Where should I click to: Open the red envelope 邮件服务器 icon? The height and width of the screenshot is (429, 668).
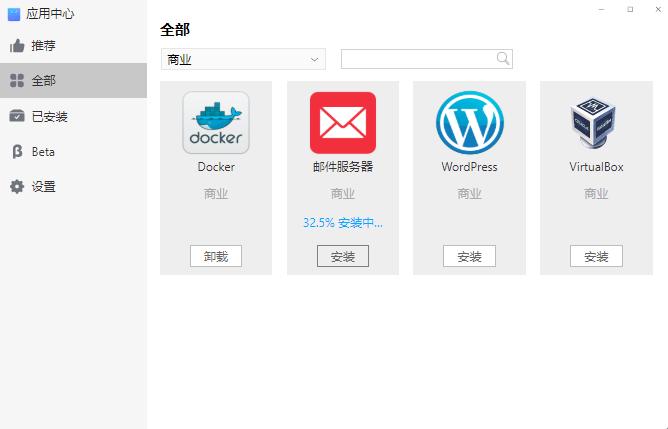point(343,123)
